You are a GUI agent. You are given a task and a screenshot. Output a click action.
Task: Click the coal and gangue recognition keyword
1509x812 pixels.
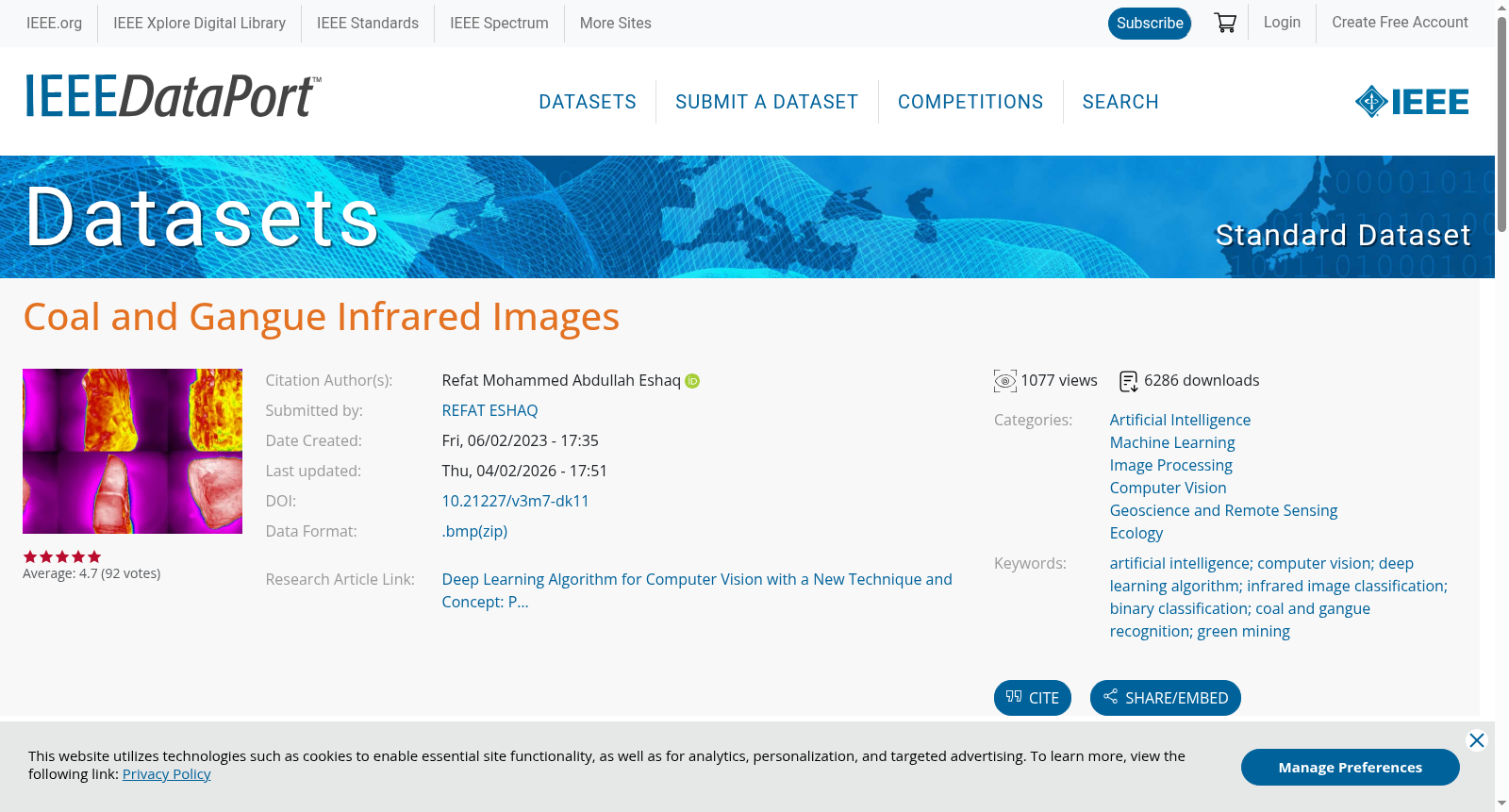1240,620
